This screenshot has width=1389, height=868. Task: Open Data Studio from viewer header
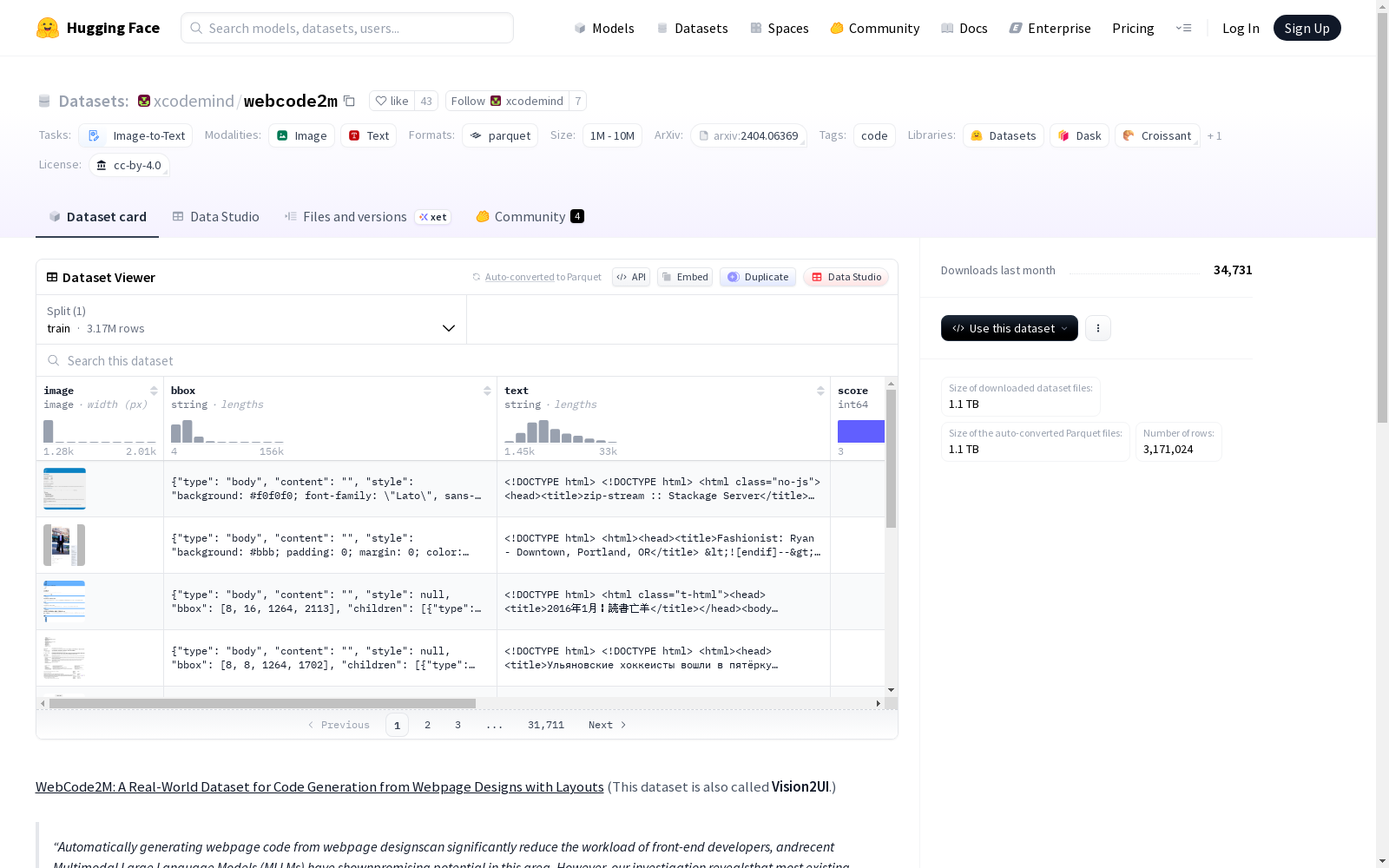[846, 277]
